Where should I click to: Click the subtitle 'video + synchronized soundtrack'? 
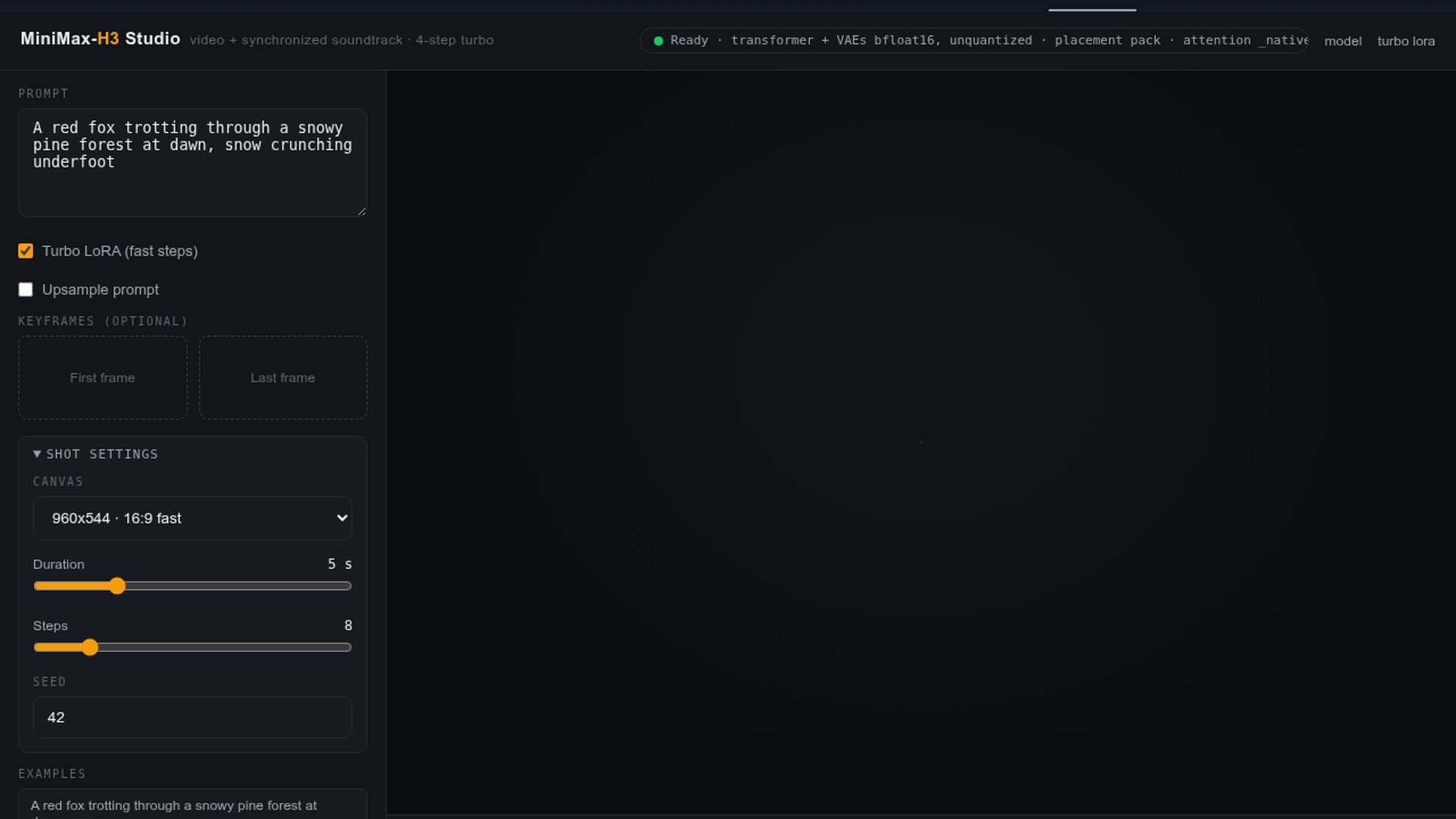[x=296, y=40]
